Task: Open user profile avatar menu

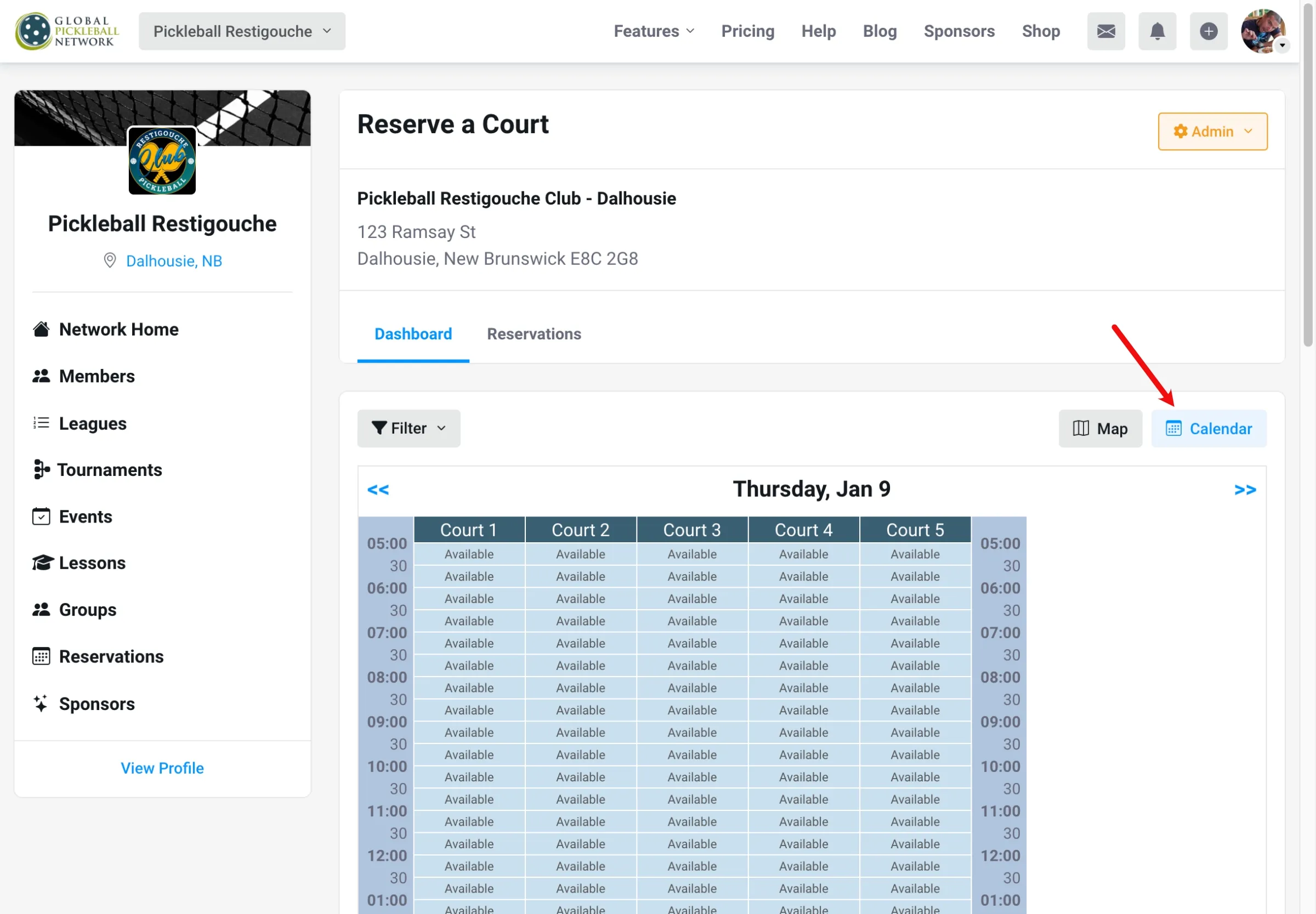Action: click(x=1263, y=31)
